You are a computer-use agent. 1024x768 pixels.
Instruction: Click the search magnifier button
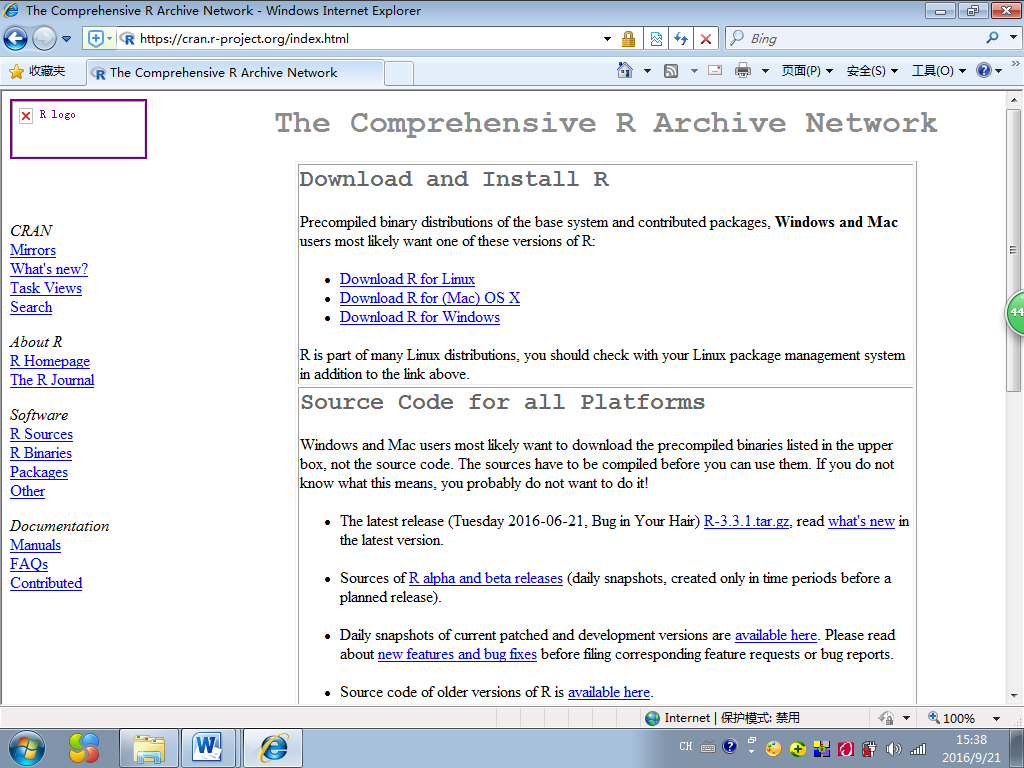click(993, 38)
